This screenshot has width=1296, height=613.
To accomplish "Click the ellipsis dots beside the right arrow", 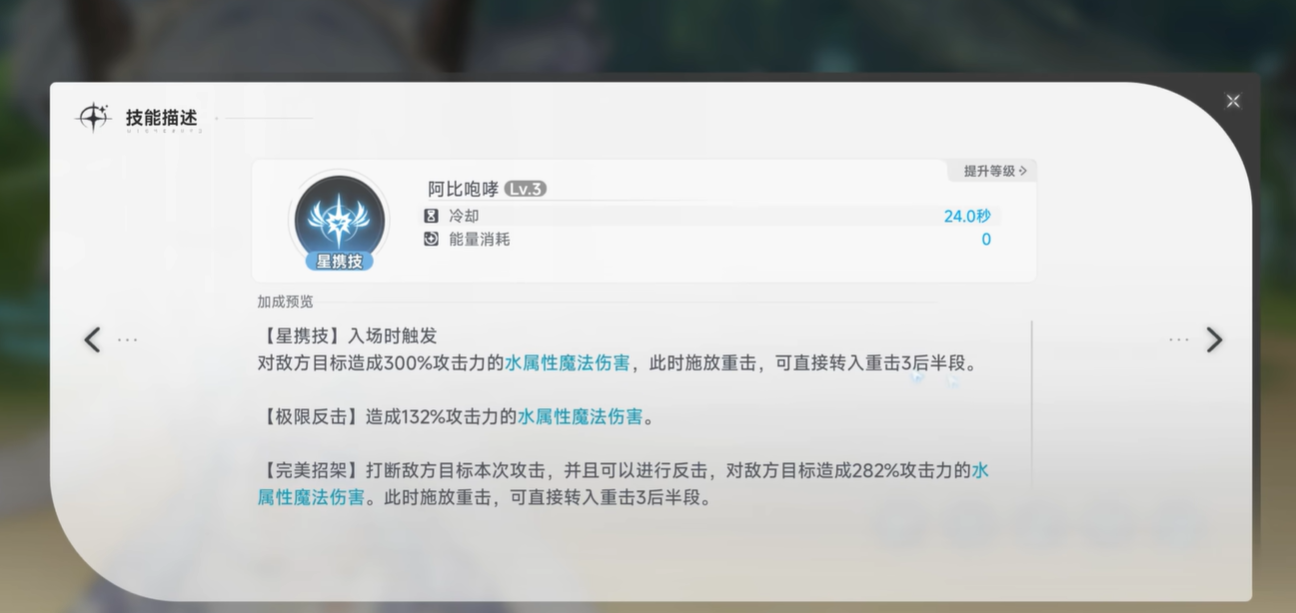I will pyautogui.click(x=1179, y=340).
